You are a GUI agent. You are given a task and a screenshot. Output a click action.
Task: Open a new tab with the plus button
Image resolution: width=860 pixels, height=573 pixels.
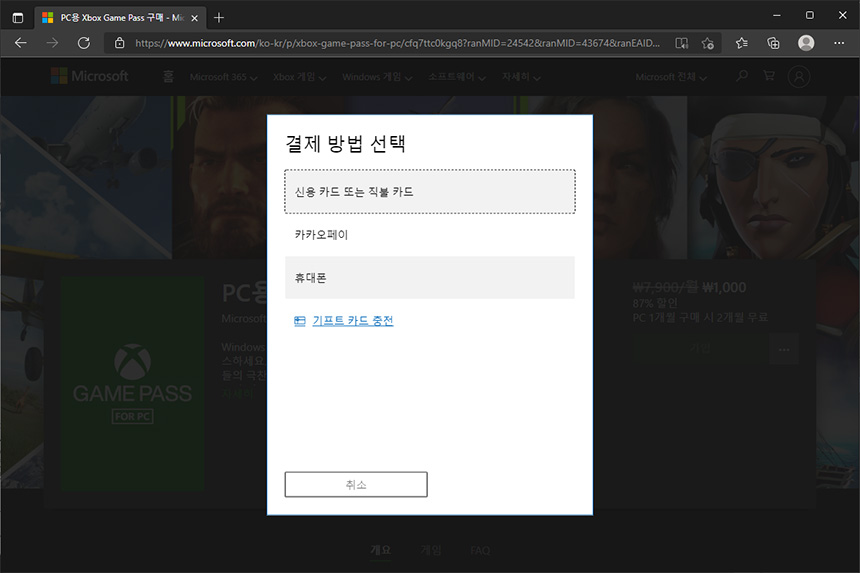(x=219, y=18)
